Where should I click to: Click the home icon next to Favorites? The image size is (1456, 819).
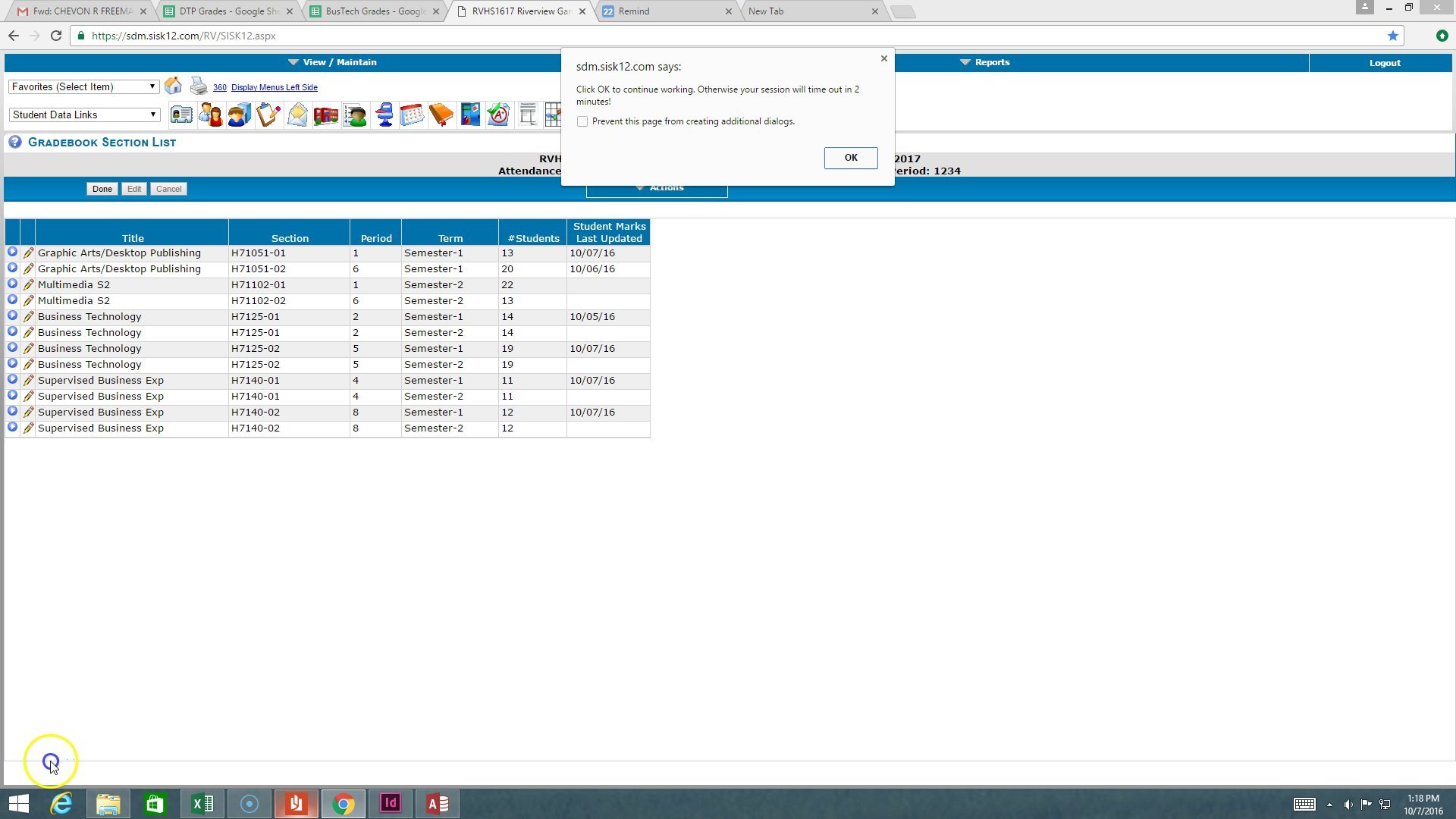click(x=173, y=86)
